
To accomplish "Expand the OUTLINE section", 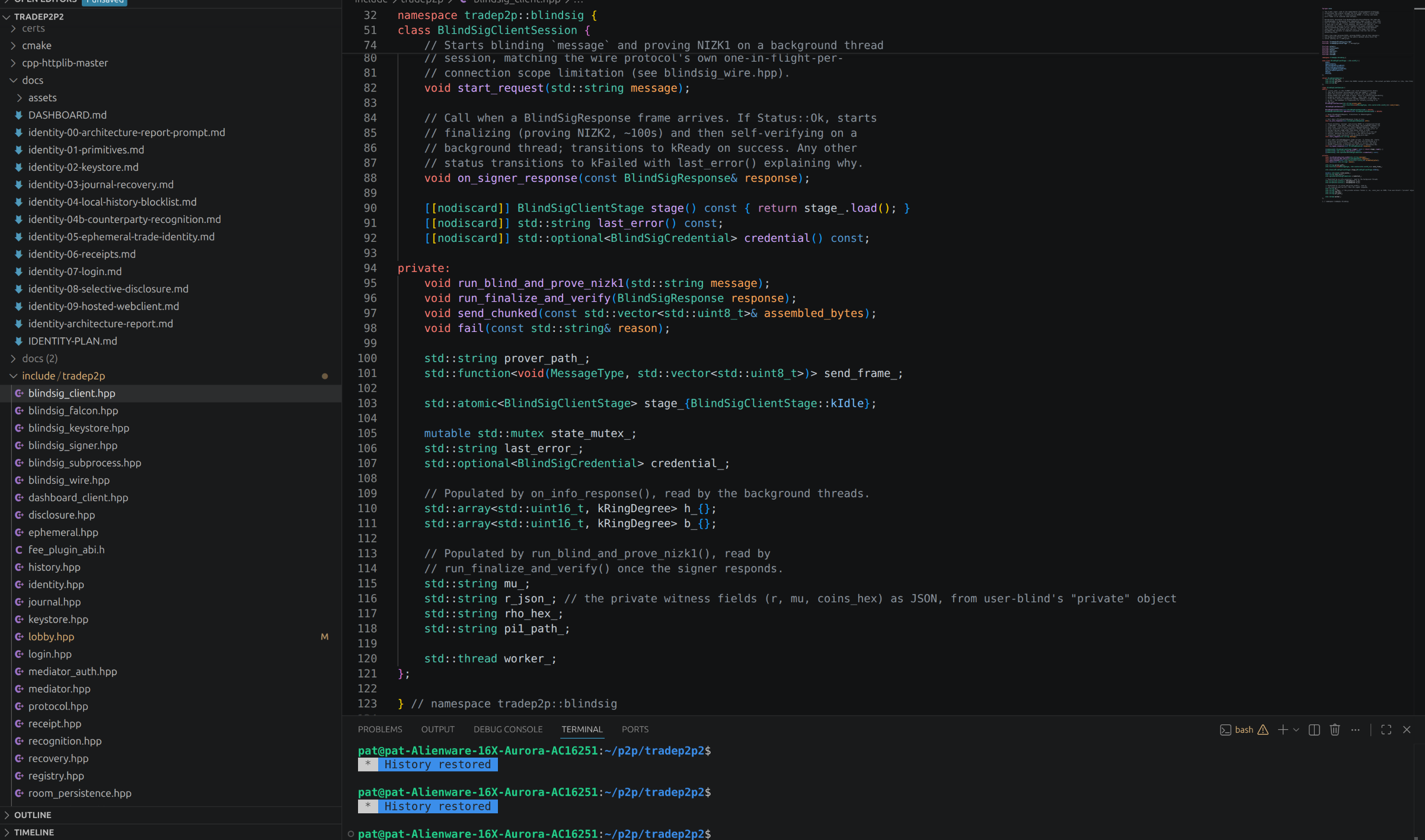I will [7, 815].
